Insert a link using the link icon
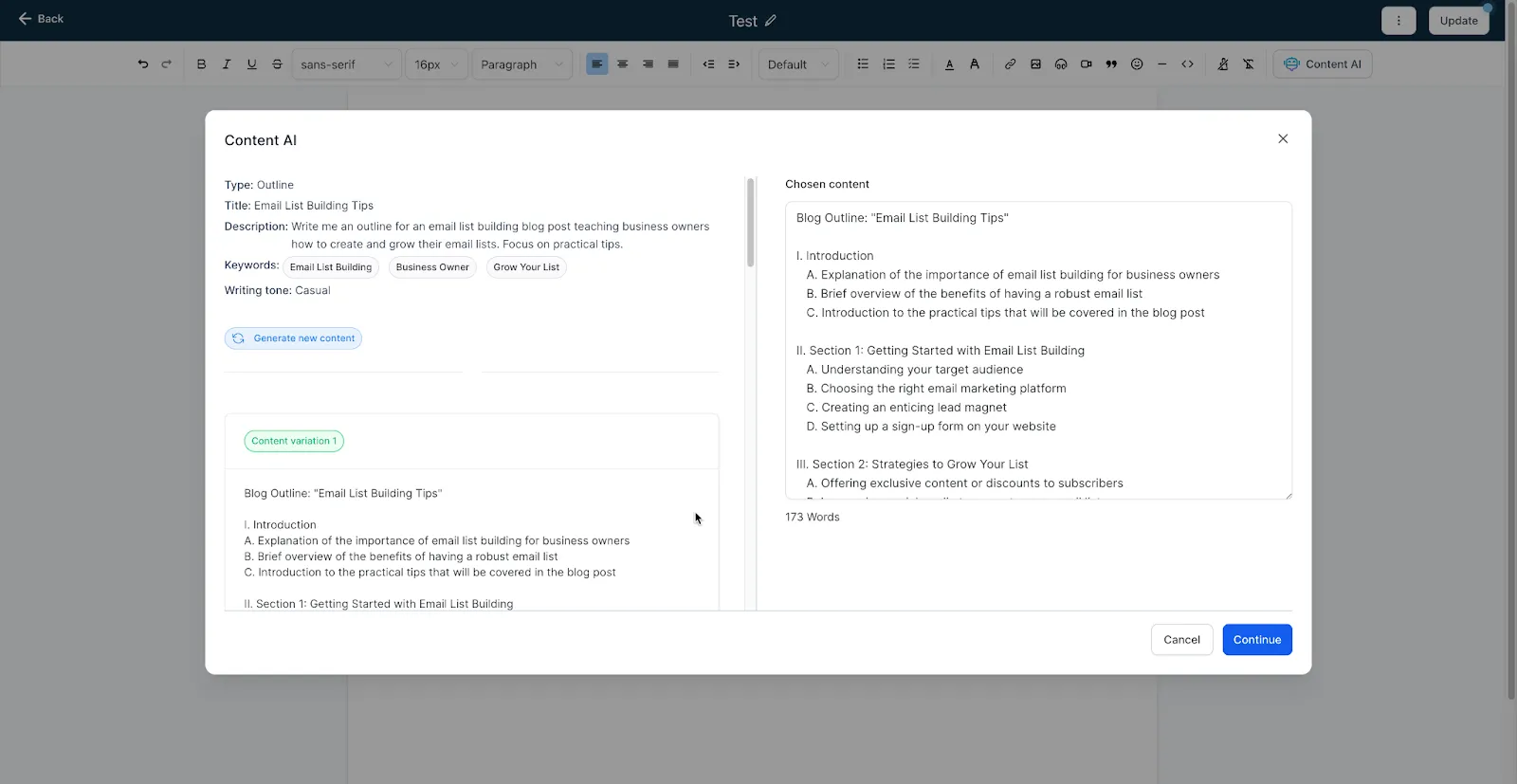1517x784 pixels. pos(1010,64)
